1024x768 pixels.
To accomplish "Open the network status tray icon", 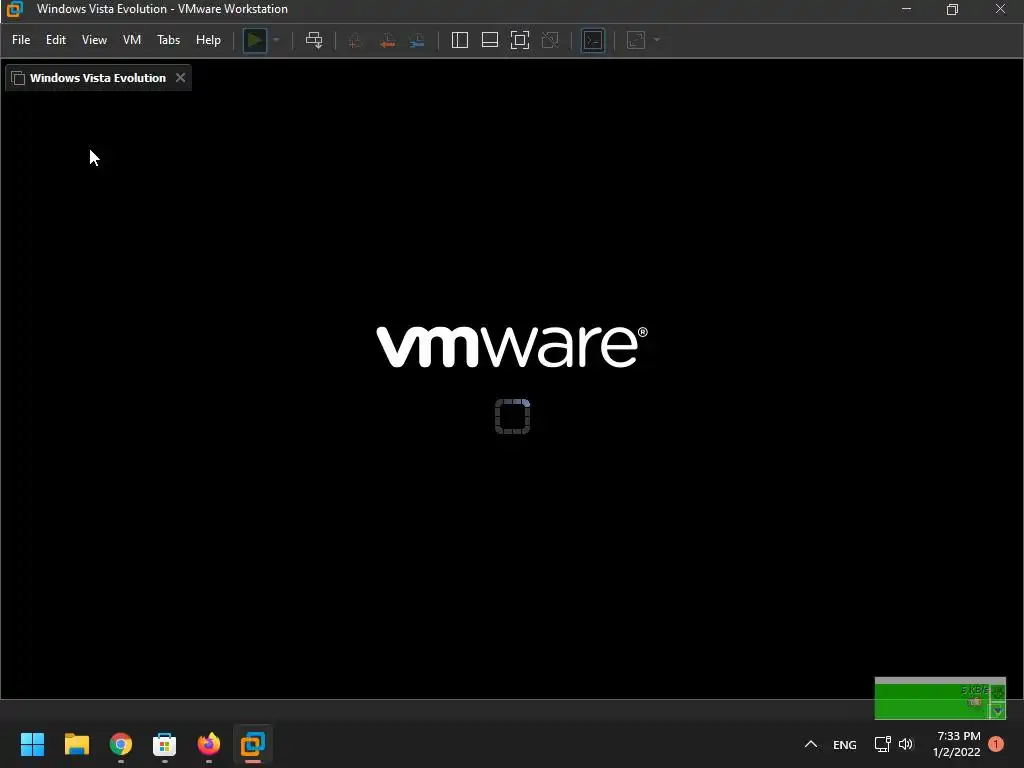I will pos(883,744).
